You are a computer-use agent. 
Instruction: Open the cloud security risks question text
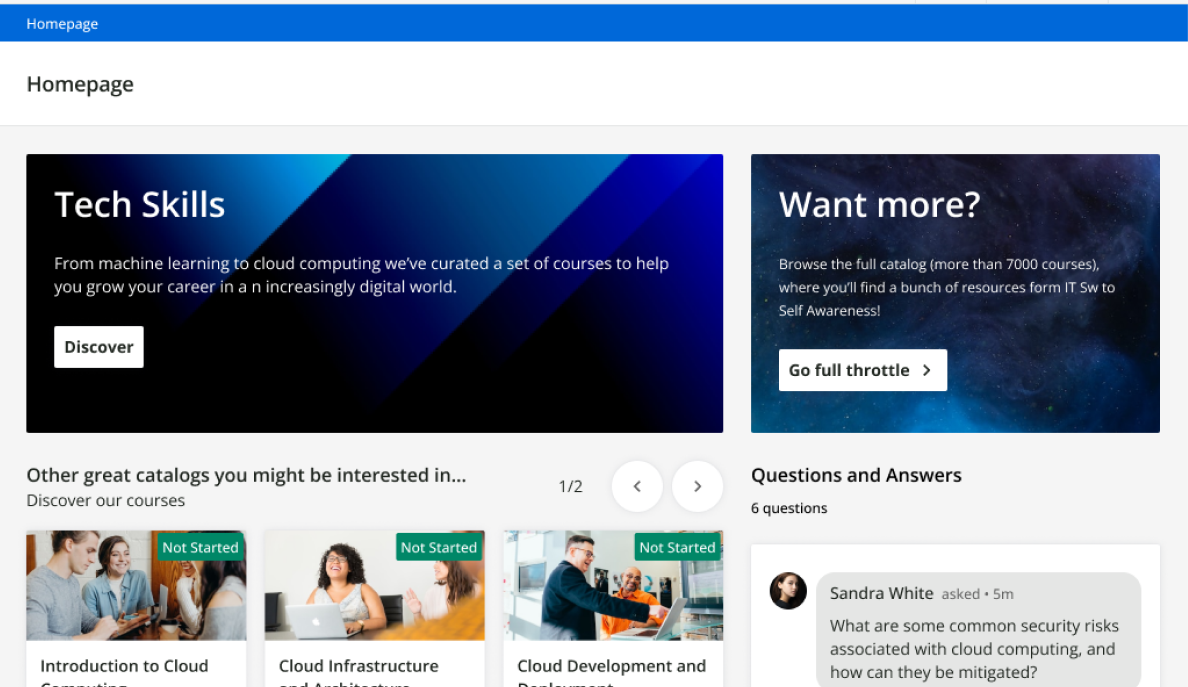coord(973,648)
